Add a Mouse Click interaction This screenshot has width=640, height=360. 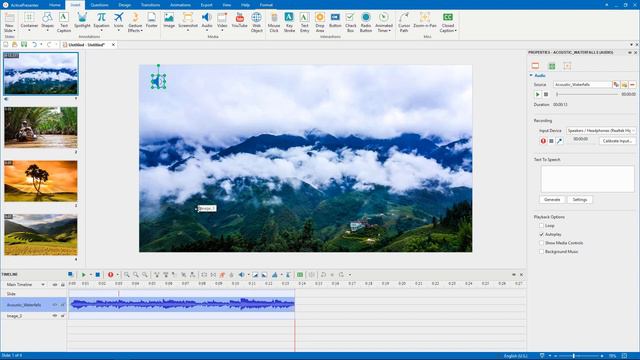[x=274, y=22]
